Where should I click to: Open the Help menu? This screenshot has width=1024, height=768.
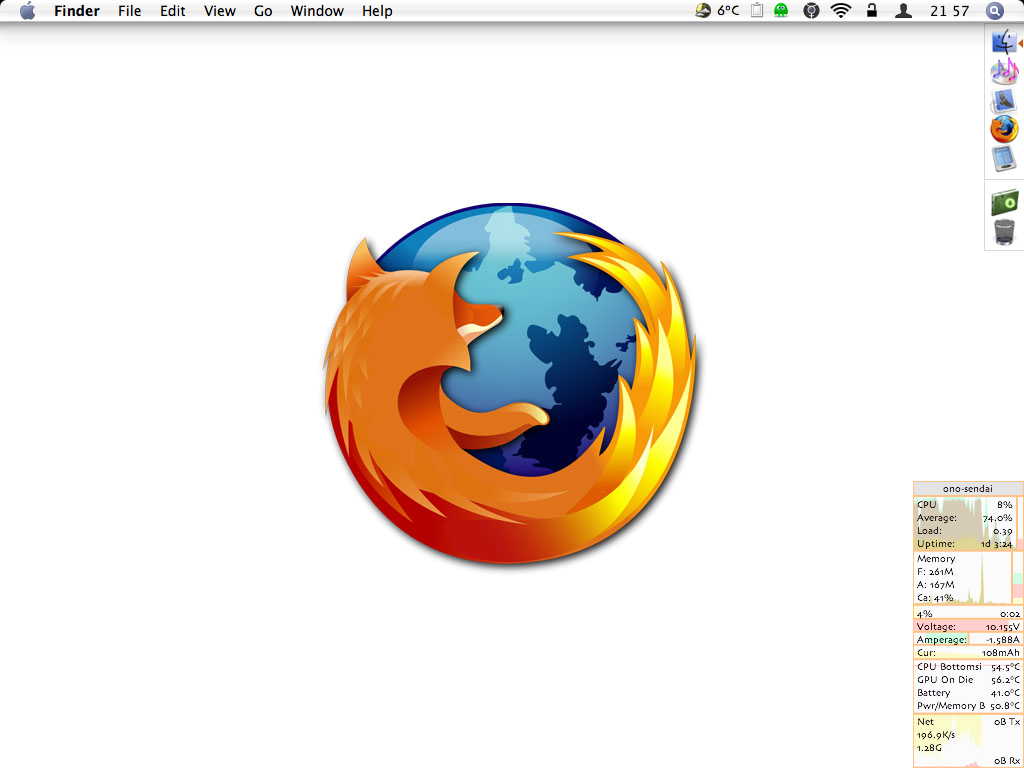(x=377, y=11)
